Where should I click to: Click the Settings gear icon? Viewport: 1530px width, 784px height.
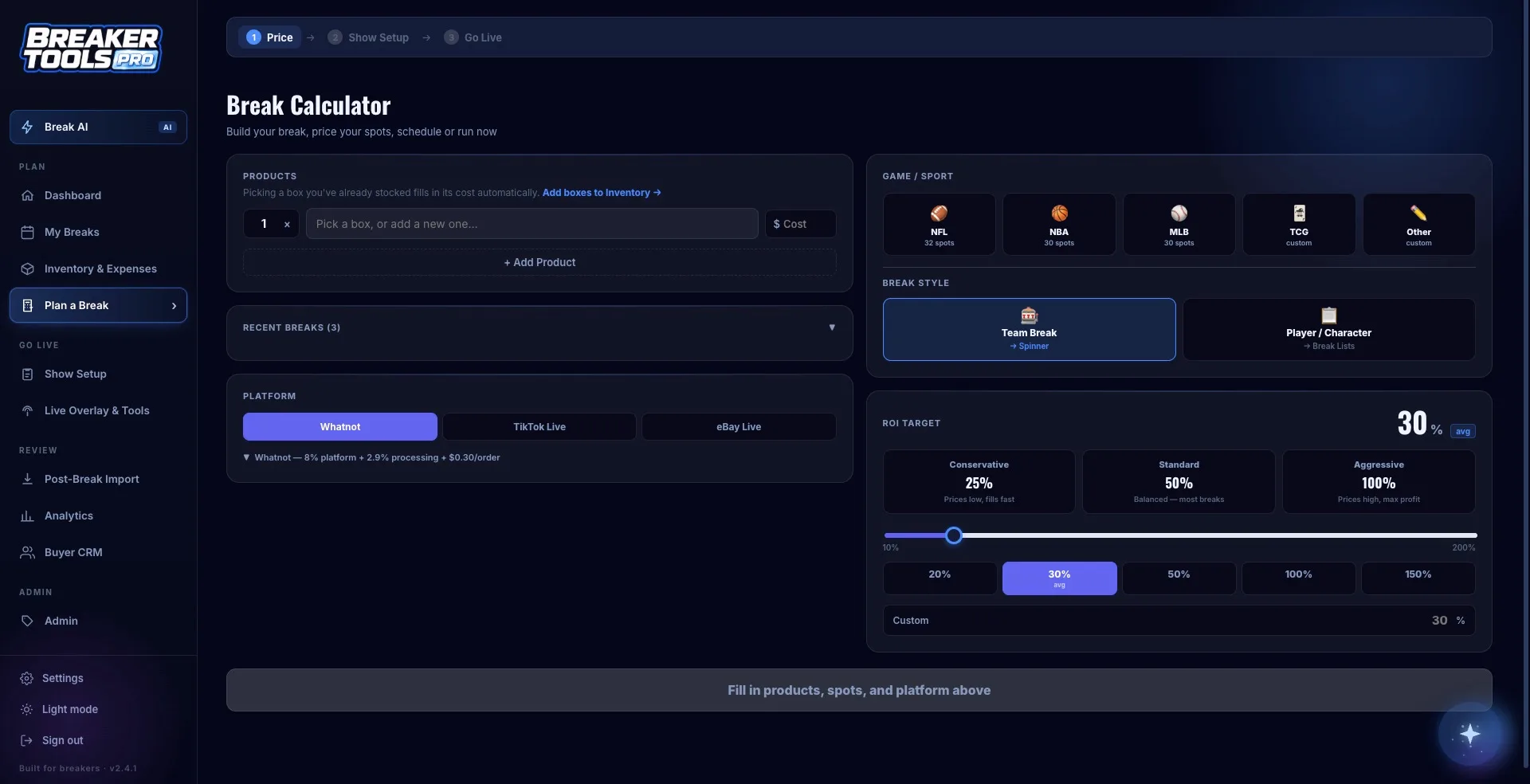coord(26,678)
